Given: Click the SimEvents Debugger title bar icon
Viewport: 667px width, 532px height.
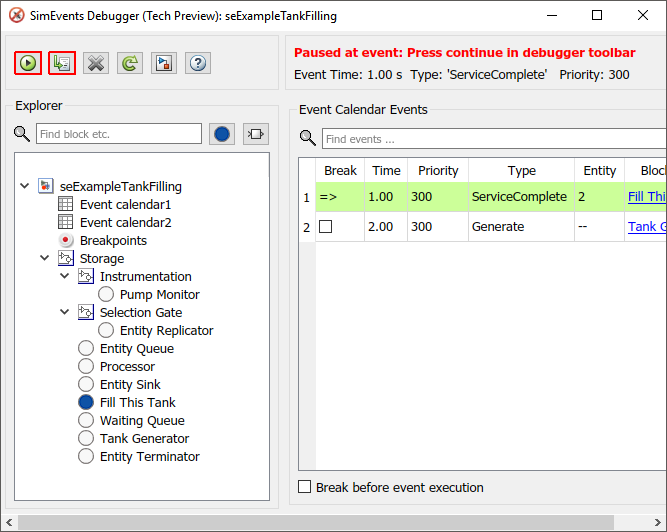Looking at the screenshot, I should [17, 16].
